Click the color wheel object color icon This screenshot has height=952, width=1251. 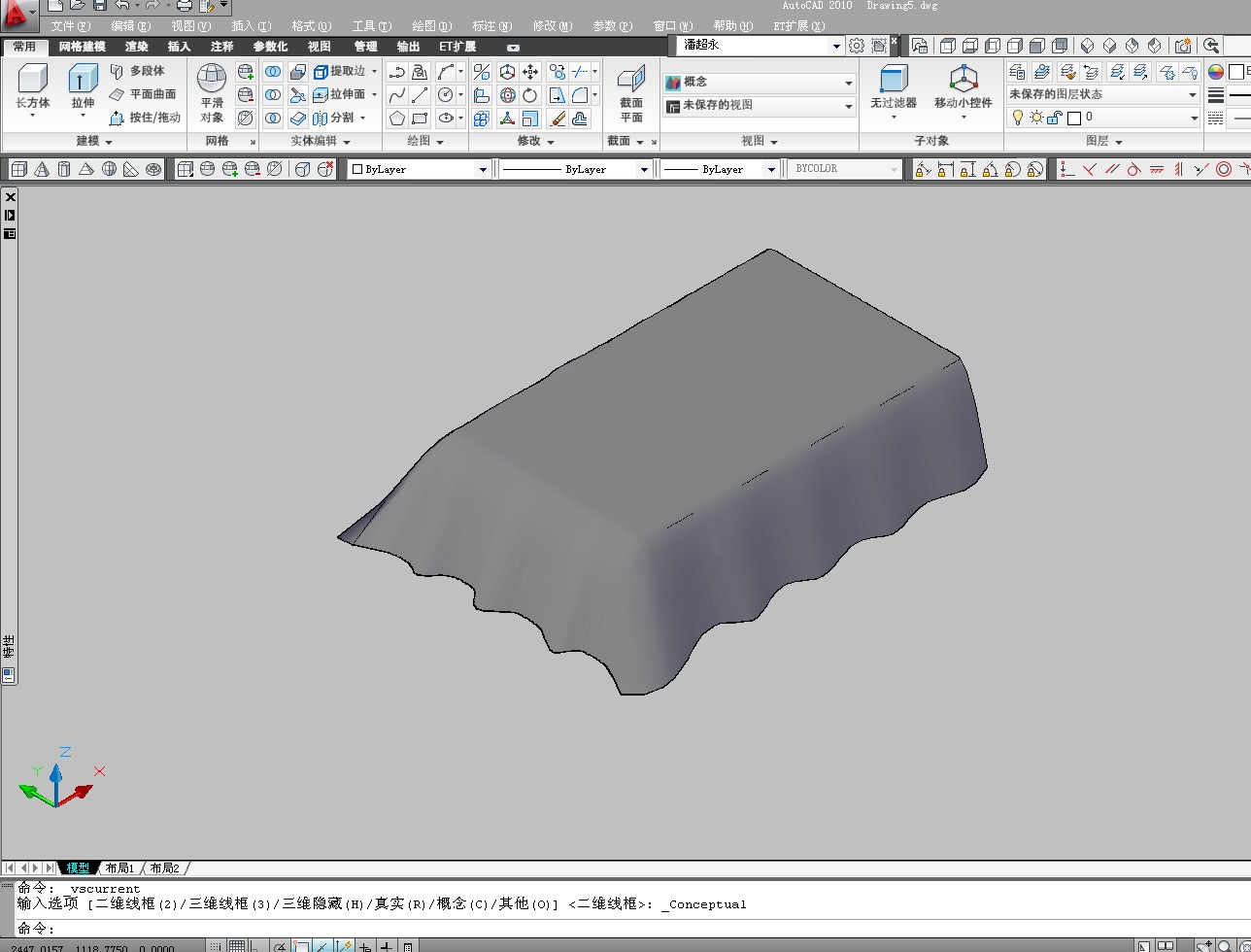coord(1216,71)
